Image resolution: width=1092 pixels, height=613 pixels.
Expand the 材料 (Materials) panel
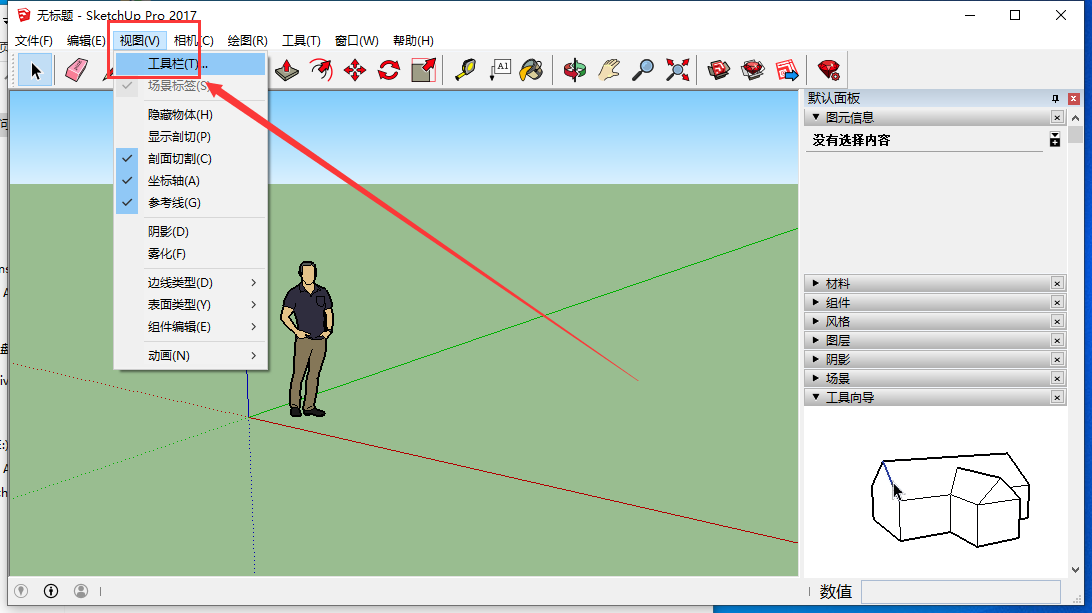tap(838, 284)
